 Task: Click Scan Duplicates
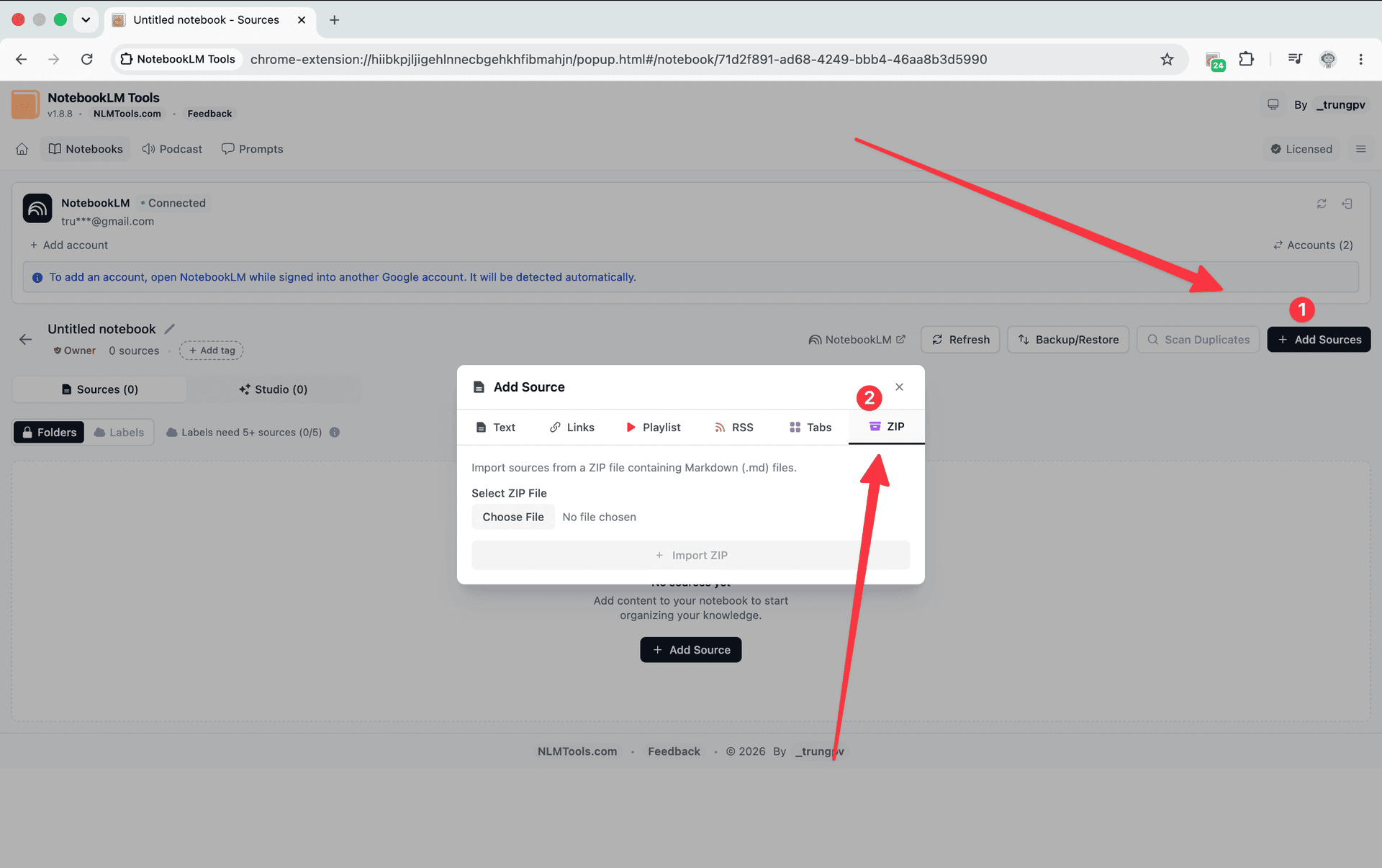[x=1198, y=340]
